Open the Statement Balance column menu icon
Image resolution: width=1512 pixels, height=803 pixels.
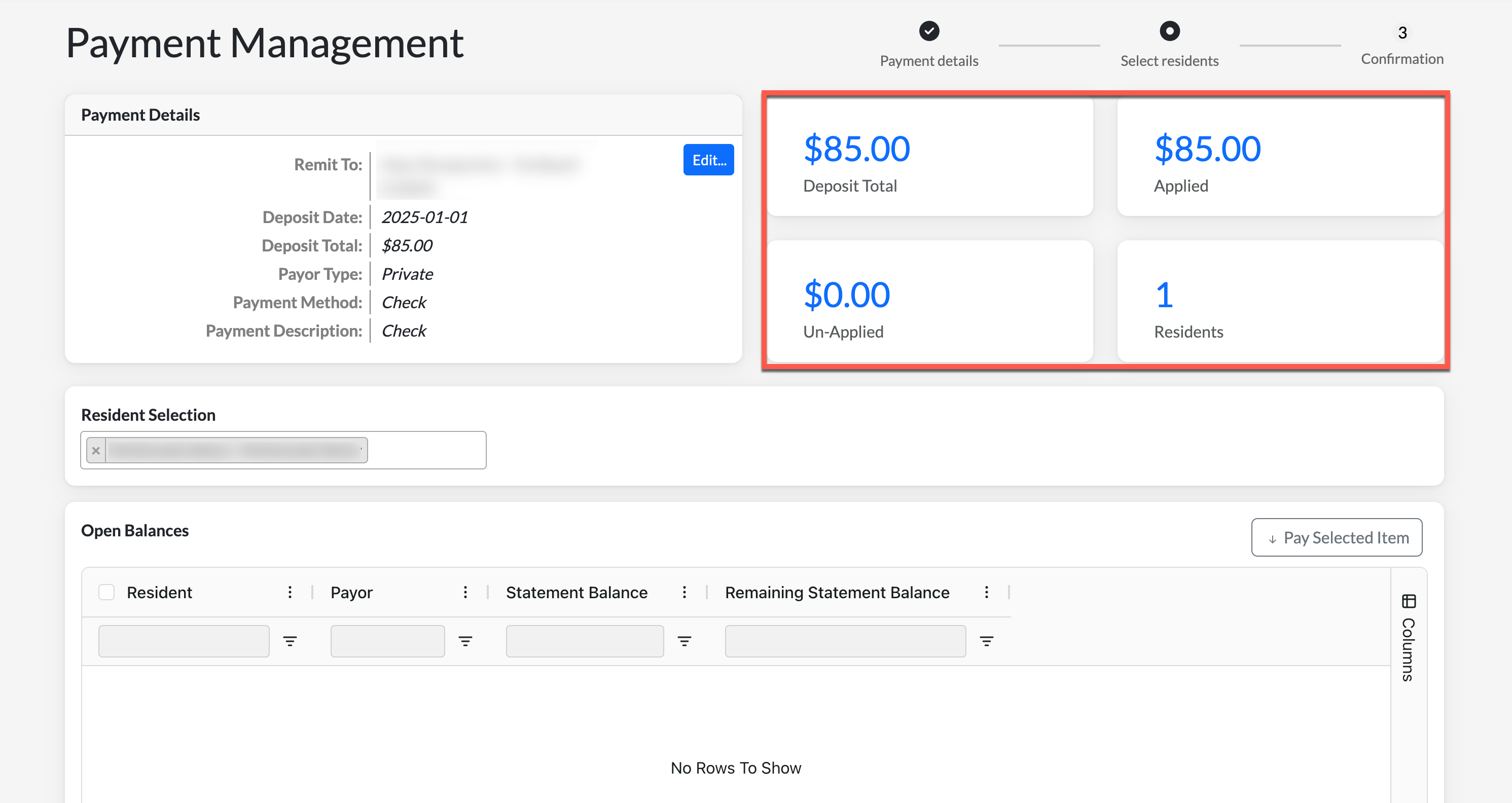pyautogui.click(x=685, y=592)
